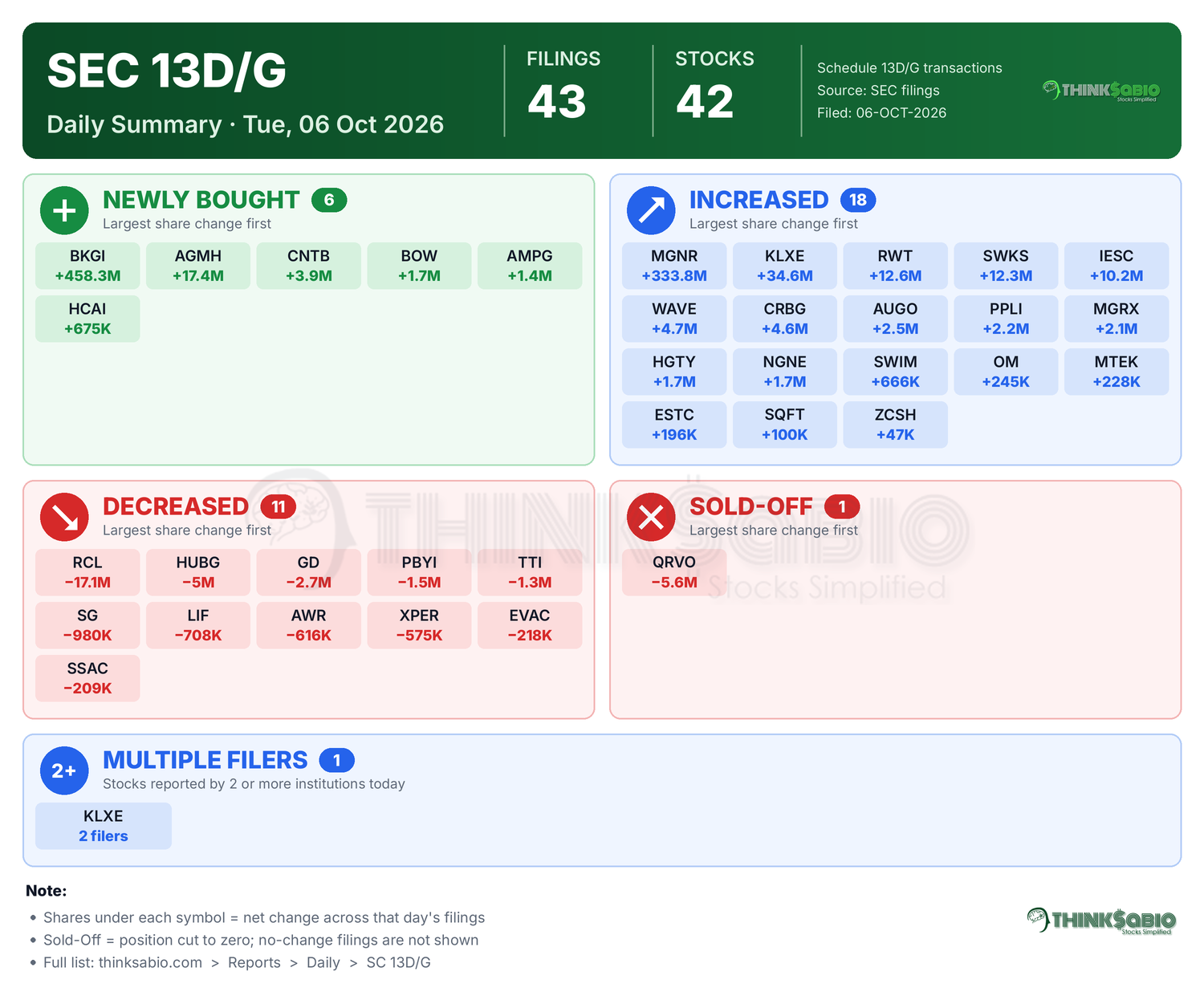Click the thinksabio.com full list note
The width and height of the screenshot is (1204, 1008).
237,962
